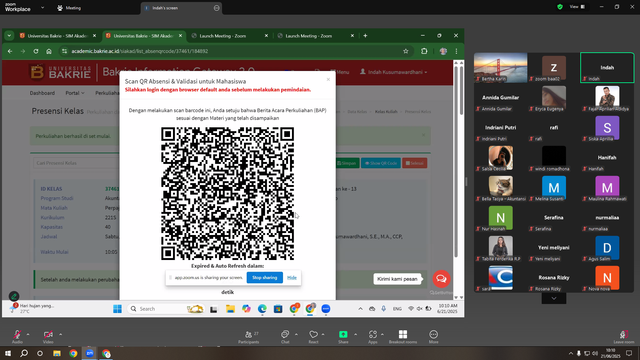The height and width of the screenshot is (360, 640).
Task: Click the webpage vertical scrollbar
Action: pyautogui.click(x=461, y=89)
